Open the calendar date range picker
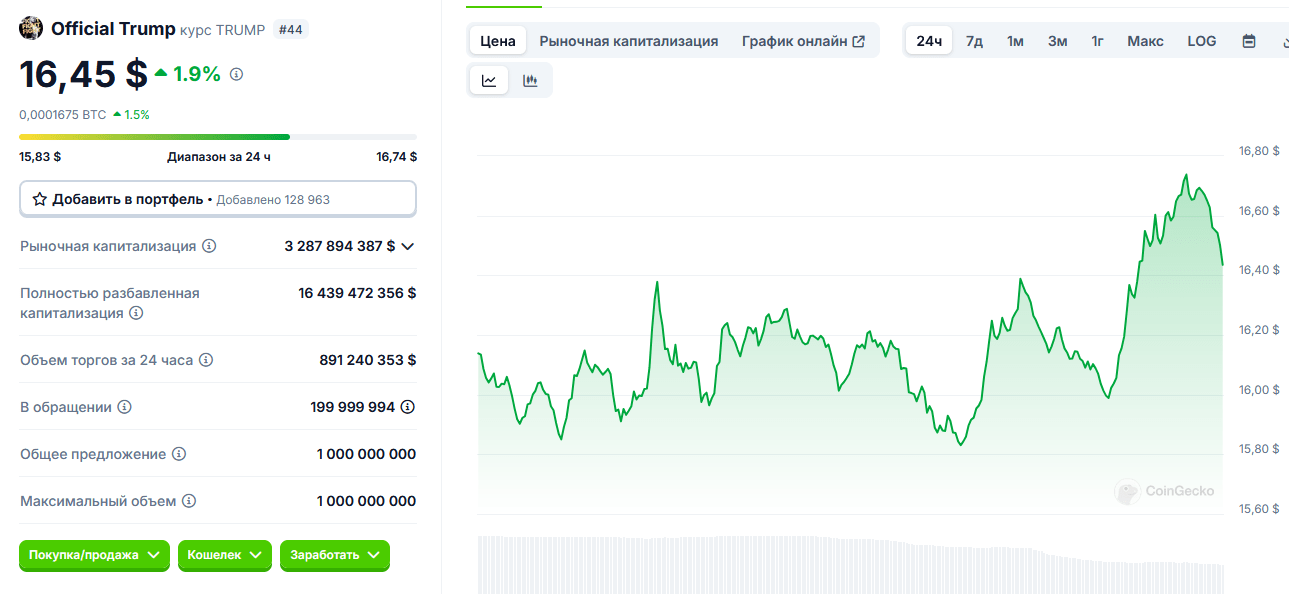This screenshot has width=1304, height=594. (1249, 41)
